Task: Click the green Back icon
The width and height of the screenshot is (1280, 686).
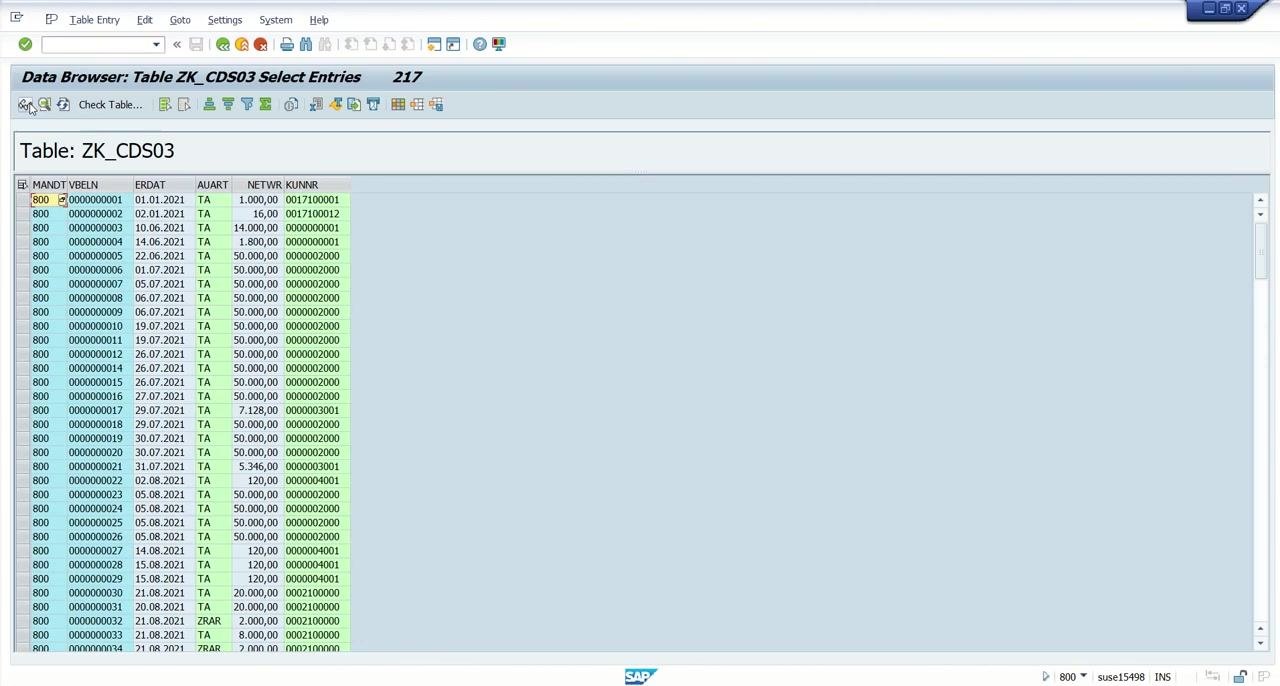Action: (223, 44)
